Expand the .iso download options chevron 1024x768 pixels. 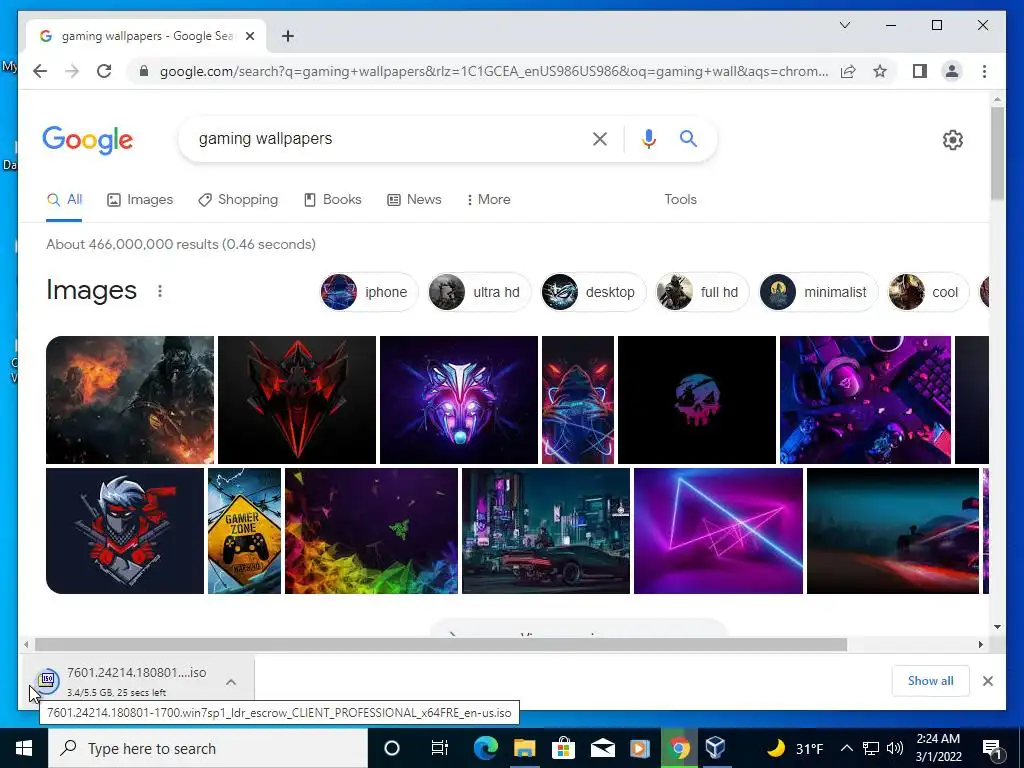[231, 682]
